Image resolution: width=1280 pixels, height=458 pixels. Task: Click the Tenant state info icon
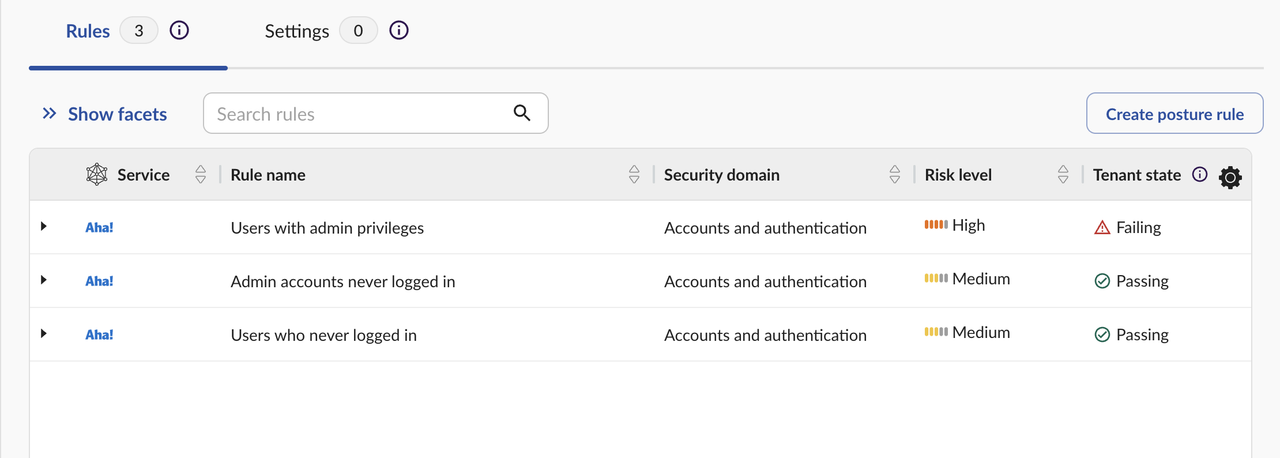click(1200, 174)
